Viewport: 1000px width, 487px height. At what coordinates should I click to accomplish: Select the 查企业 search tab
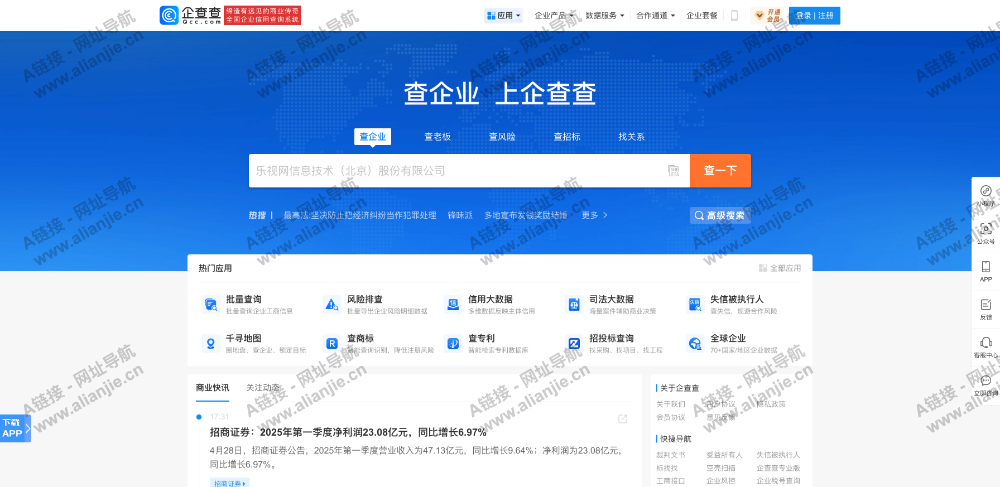[372, 136]
